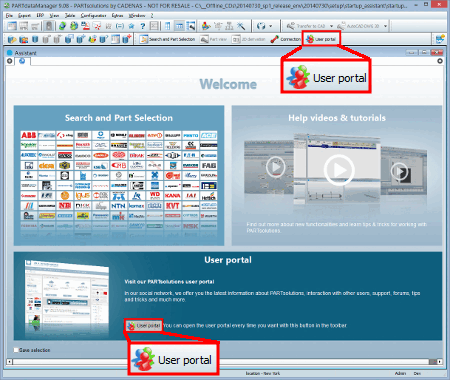Click the Help videos & tutorials heading

337,118
